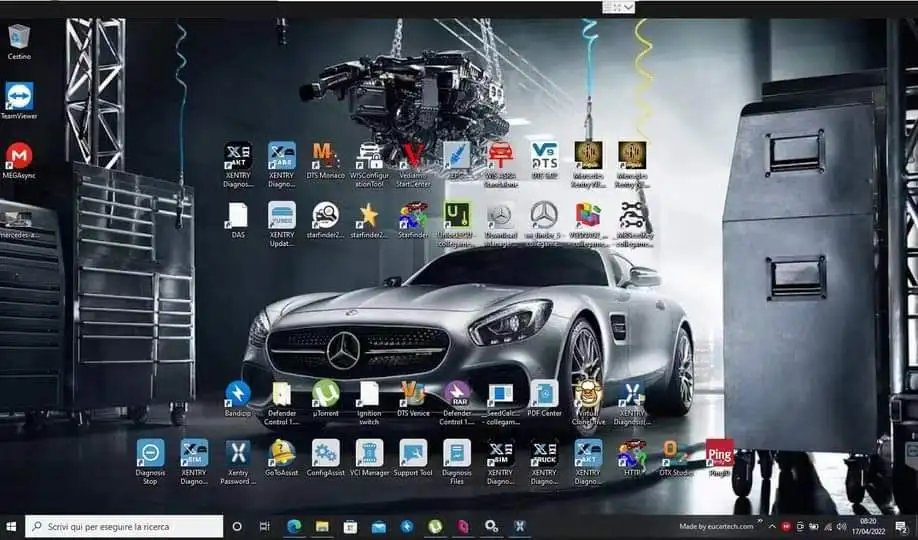The height and width of the screenshot is (540, 918).
Task: Launch uTorrent from the desktop
Action: pyautogui.click(x=326, y=398)
